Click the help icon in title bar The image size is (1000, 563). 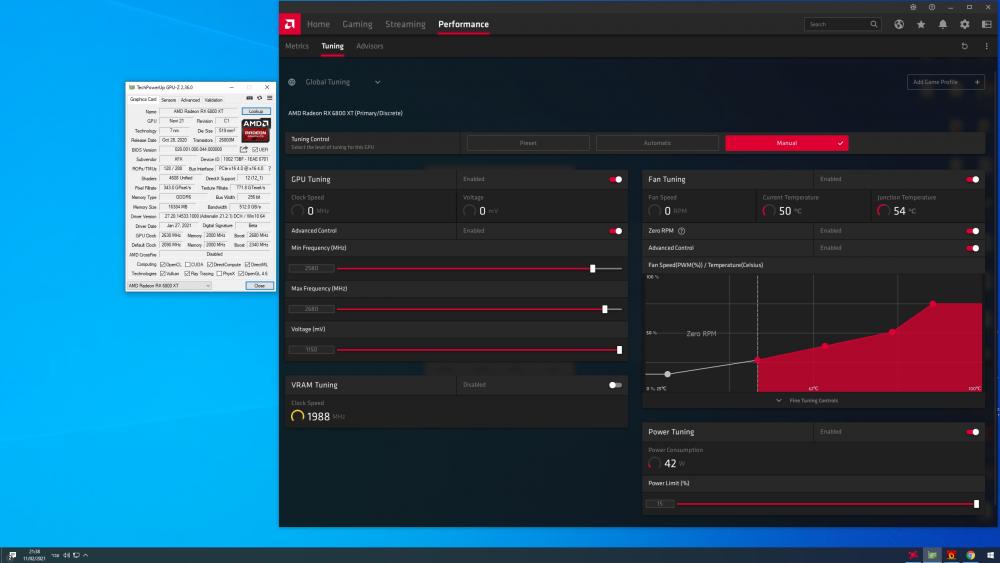[932, 7]
